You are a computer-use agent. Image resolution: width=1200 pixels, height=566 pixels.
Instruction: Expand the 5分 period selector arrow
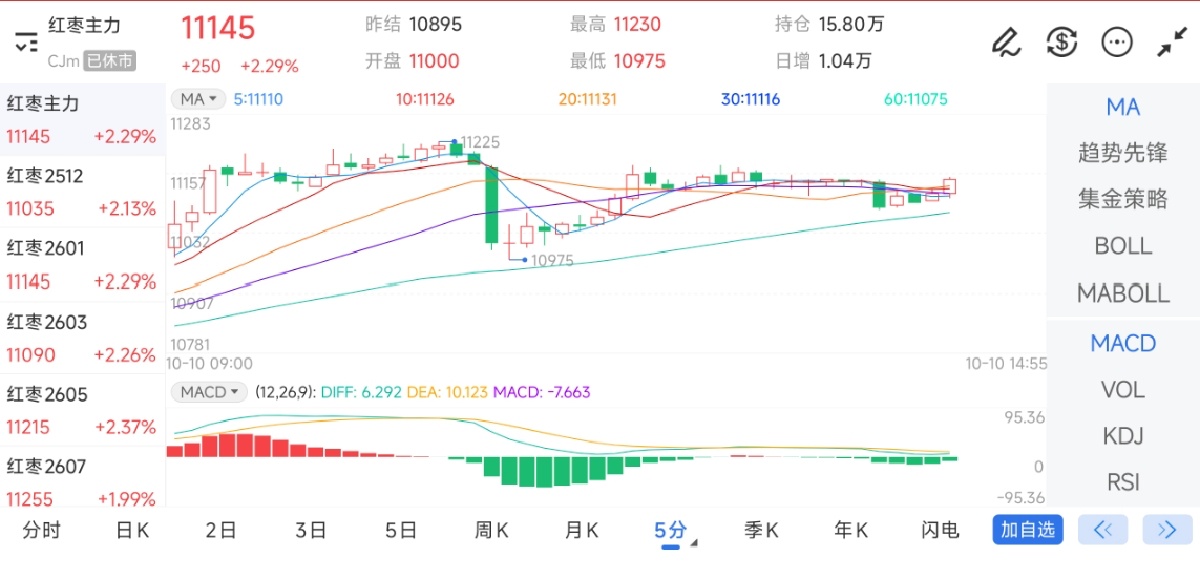694,543
